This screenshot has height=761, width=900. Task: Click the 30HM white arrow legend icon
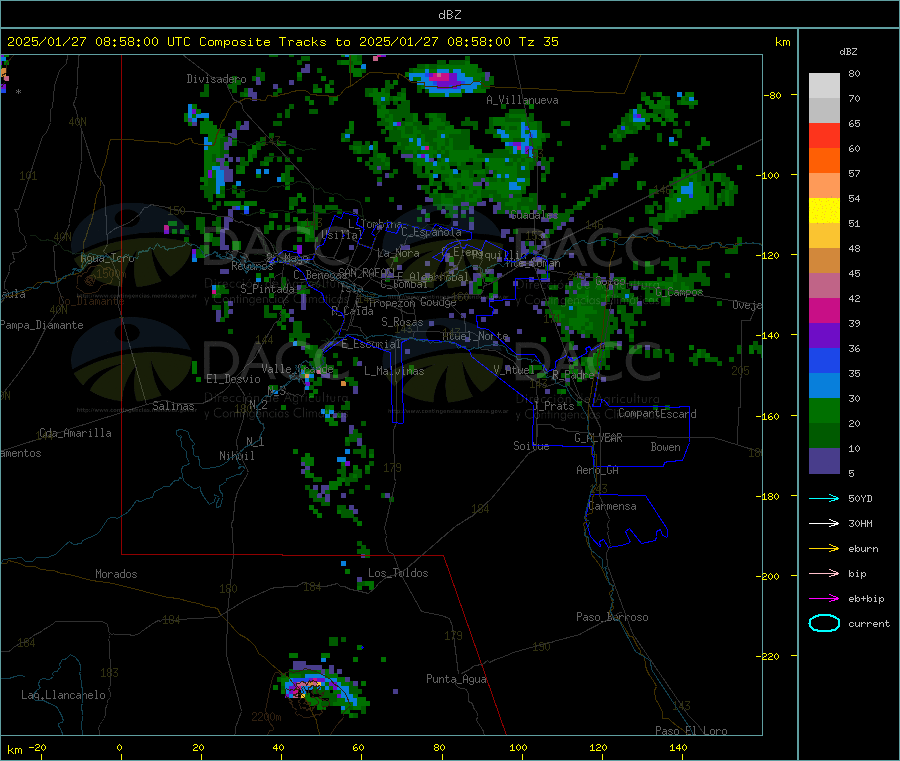tap(824, 523)
